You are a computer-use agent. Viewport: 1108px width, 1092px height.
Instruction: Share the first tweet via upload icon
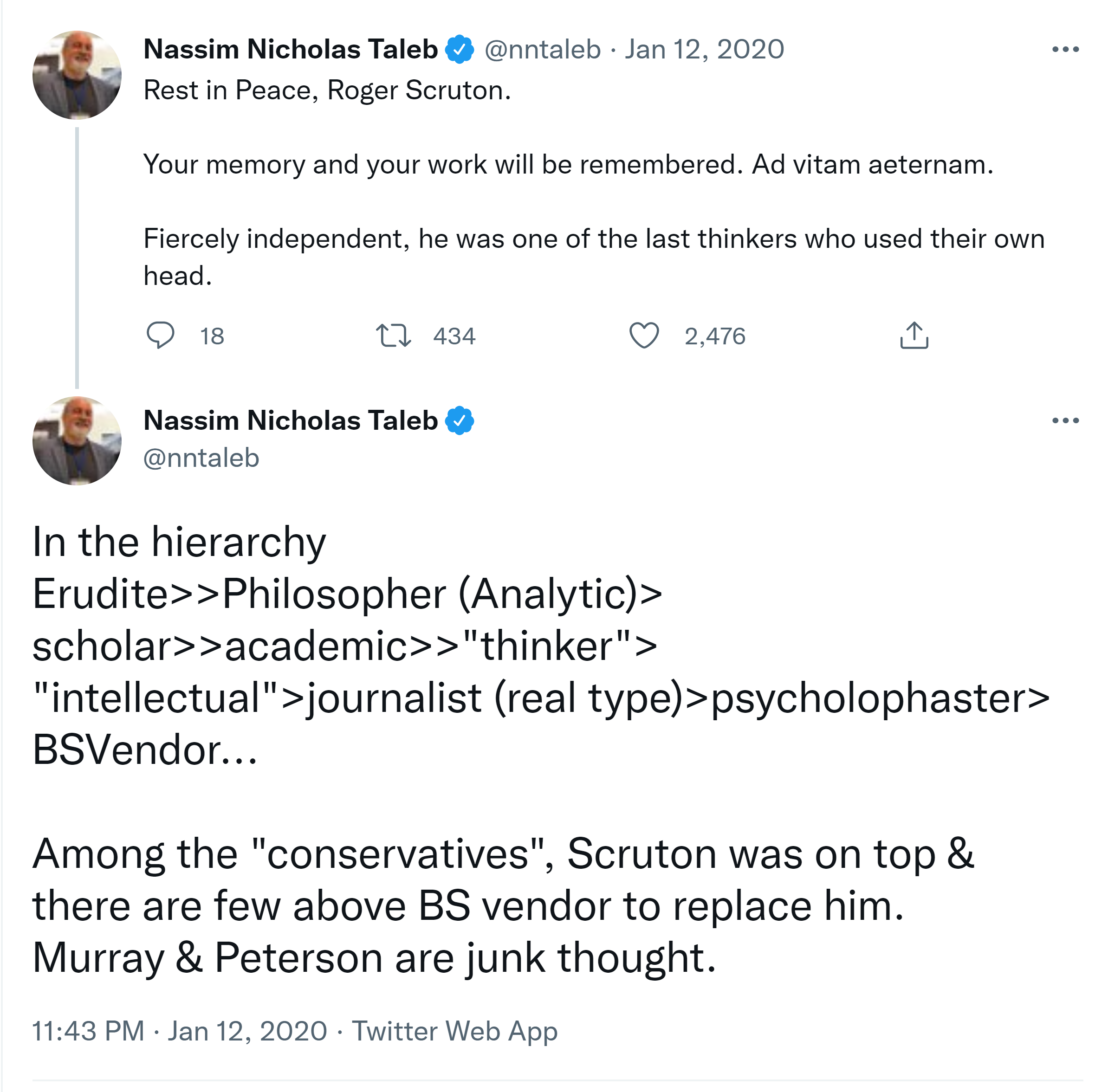(x=914, y=336)
